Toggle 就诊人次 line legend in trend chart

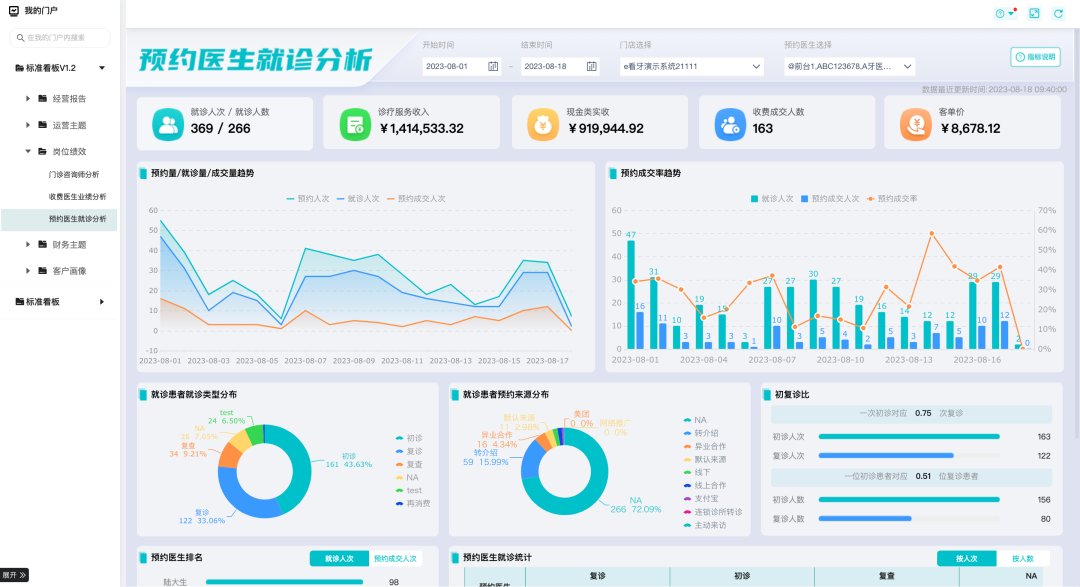(x=357, y=198)
